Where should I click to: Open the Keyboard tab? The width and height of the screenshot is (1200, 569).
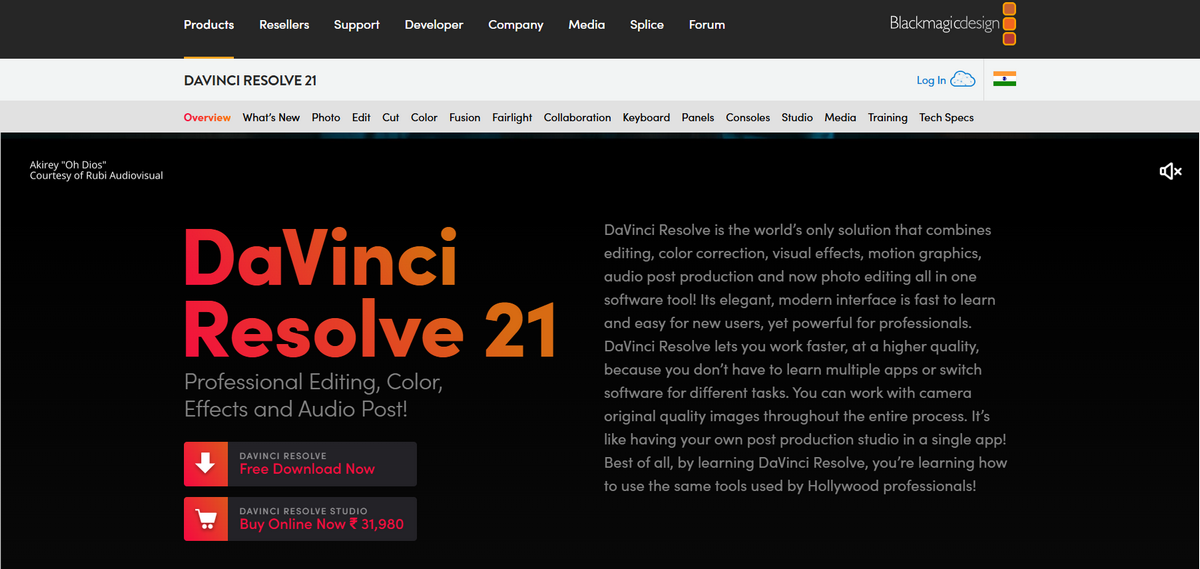tap(646, 118)
